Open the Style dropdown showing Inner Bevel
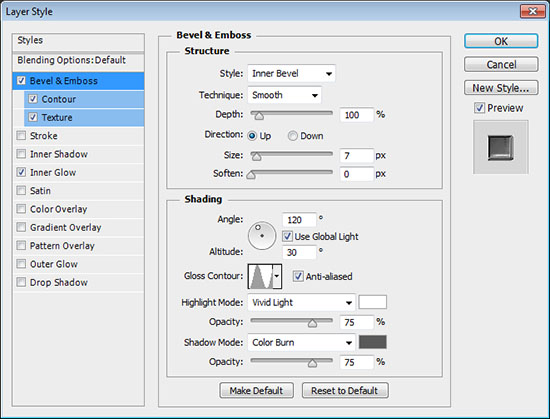Screen dimensions: 550x419 pyautogui.click(x=291, y=73)
